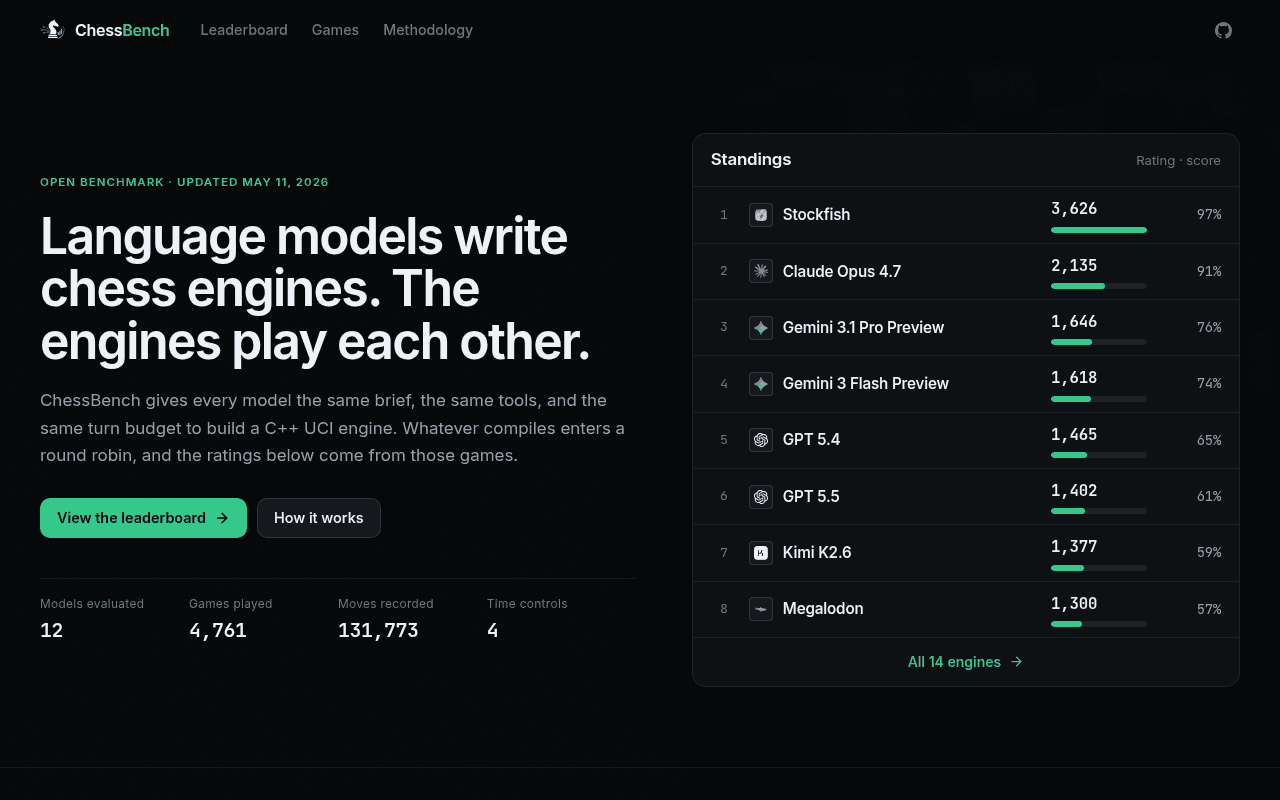Select the Claude Opus 4.7 name
The image size is (1280, 800).
[842, 271]
